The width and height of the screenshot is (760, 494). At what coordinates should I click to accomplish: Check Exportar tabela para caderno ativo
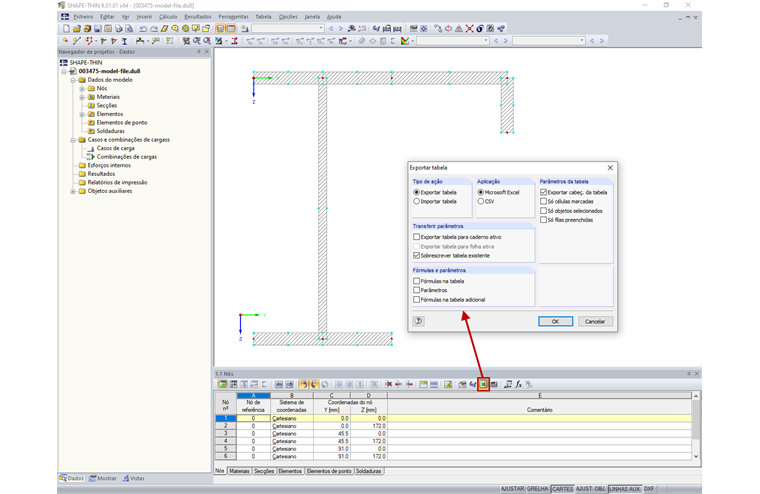point(416,237)
